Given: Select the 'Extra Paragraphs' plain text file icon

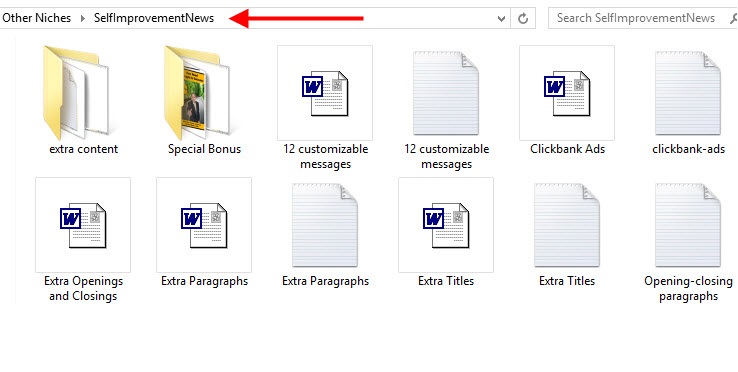Looking at the screenshot, I should pos(325,225).
